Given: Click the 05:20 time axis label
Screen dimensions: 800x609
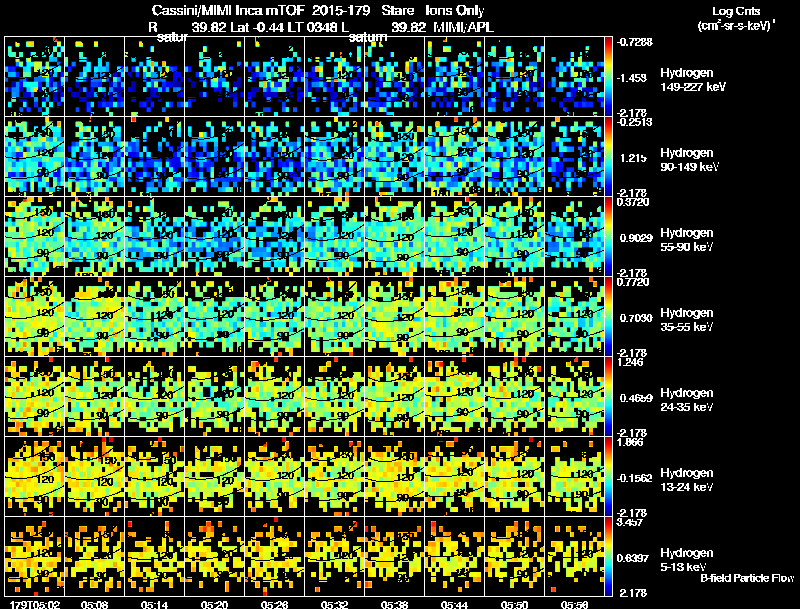Looking at the screenshot, I should (x=214, y=604).
